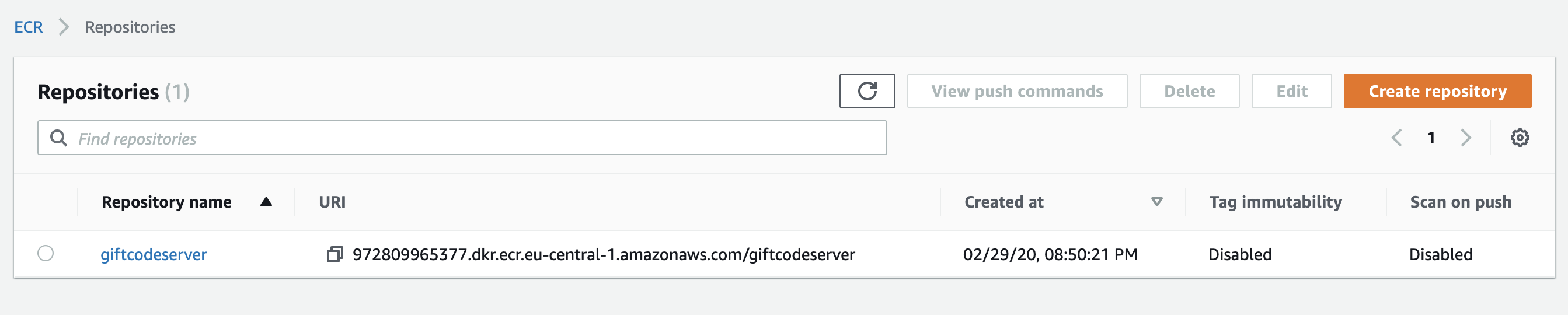The height and width of the screenshot is (315, 1568).
Task: Select page number 1
Action: coord(1431,138)
